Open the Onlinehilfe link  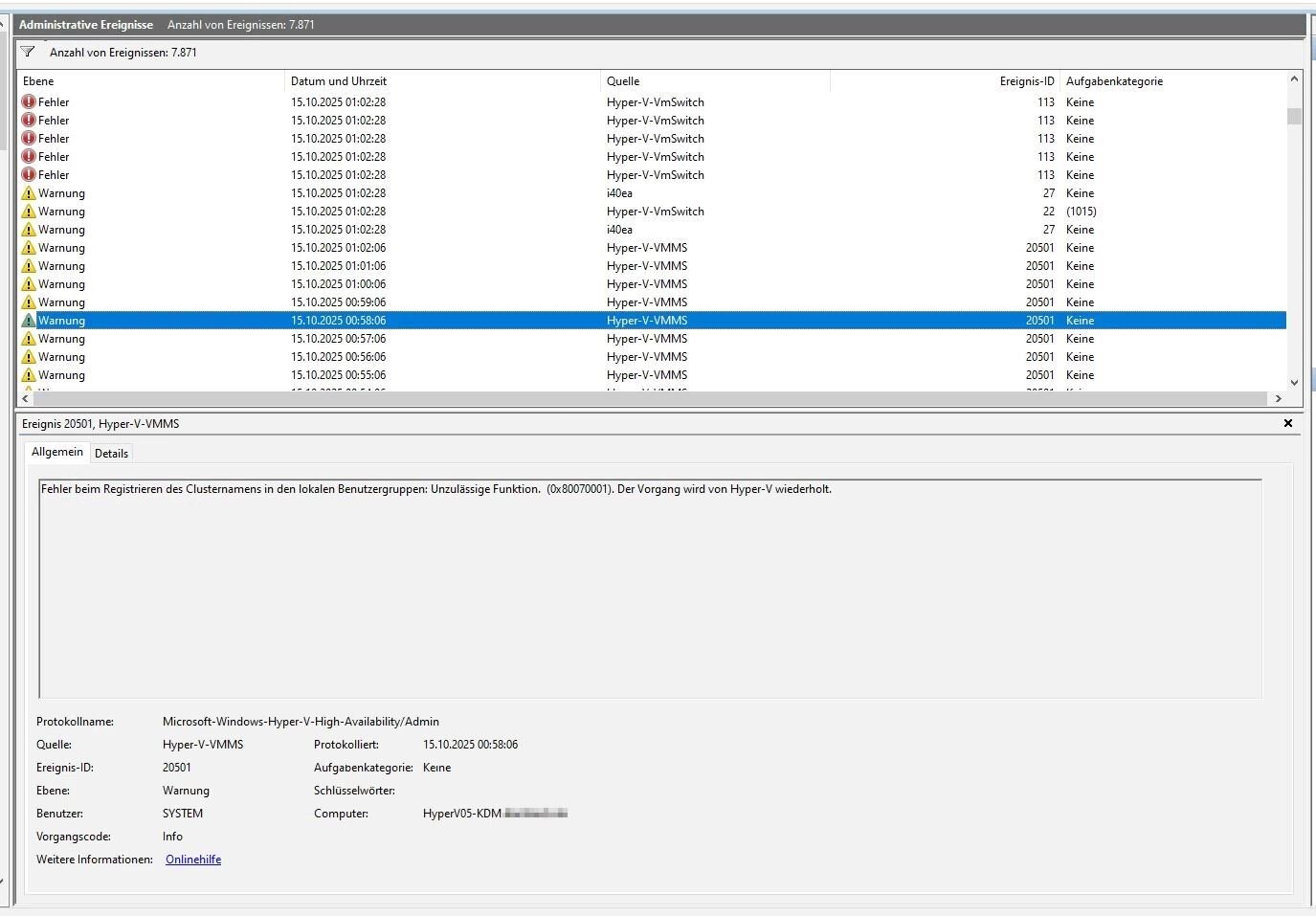[193, 860]
